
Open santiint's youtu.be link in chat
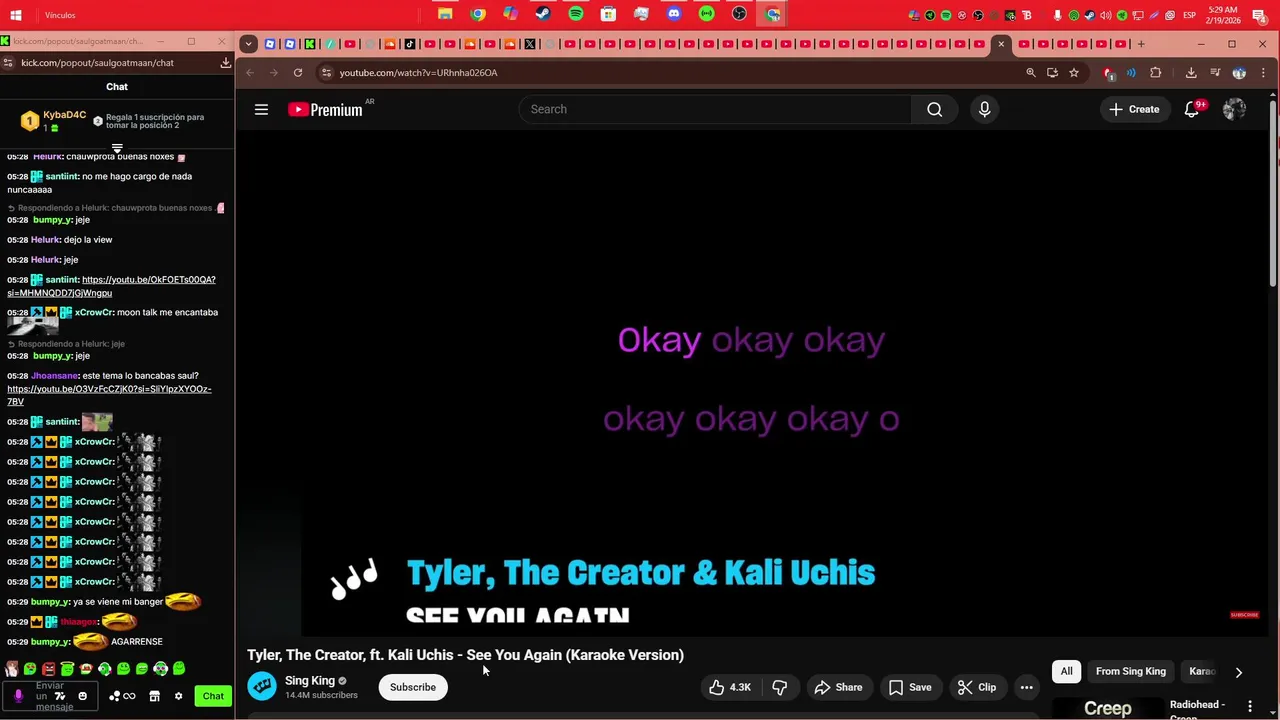click(111, 286)
